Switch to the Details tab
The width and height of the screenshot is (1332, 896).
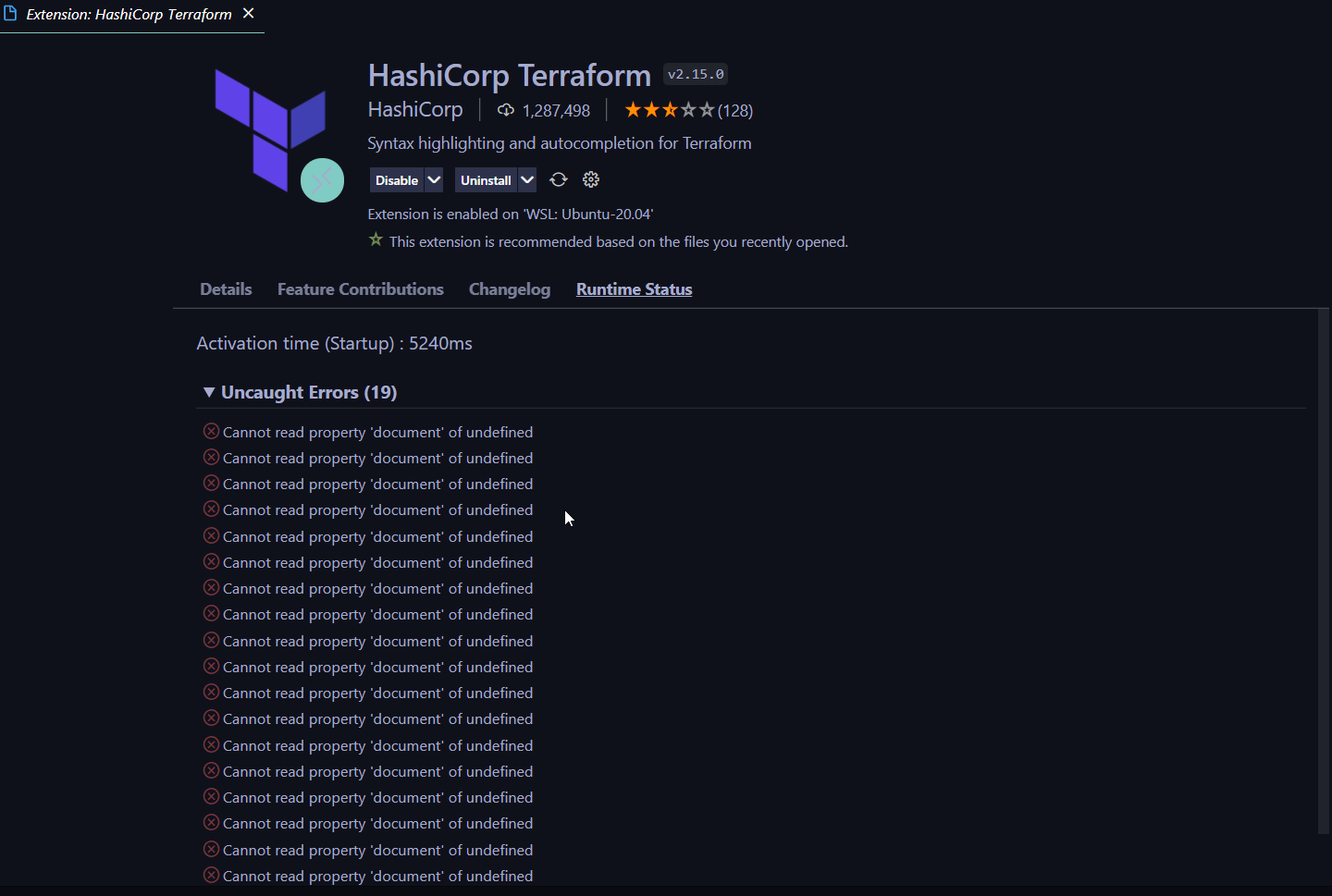[225, 288]
